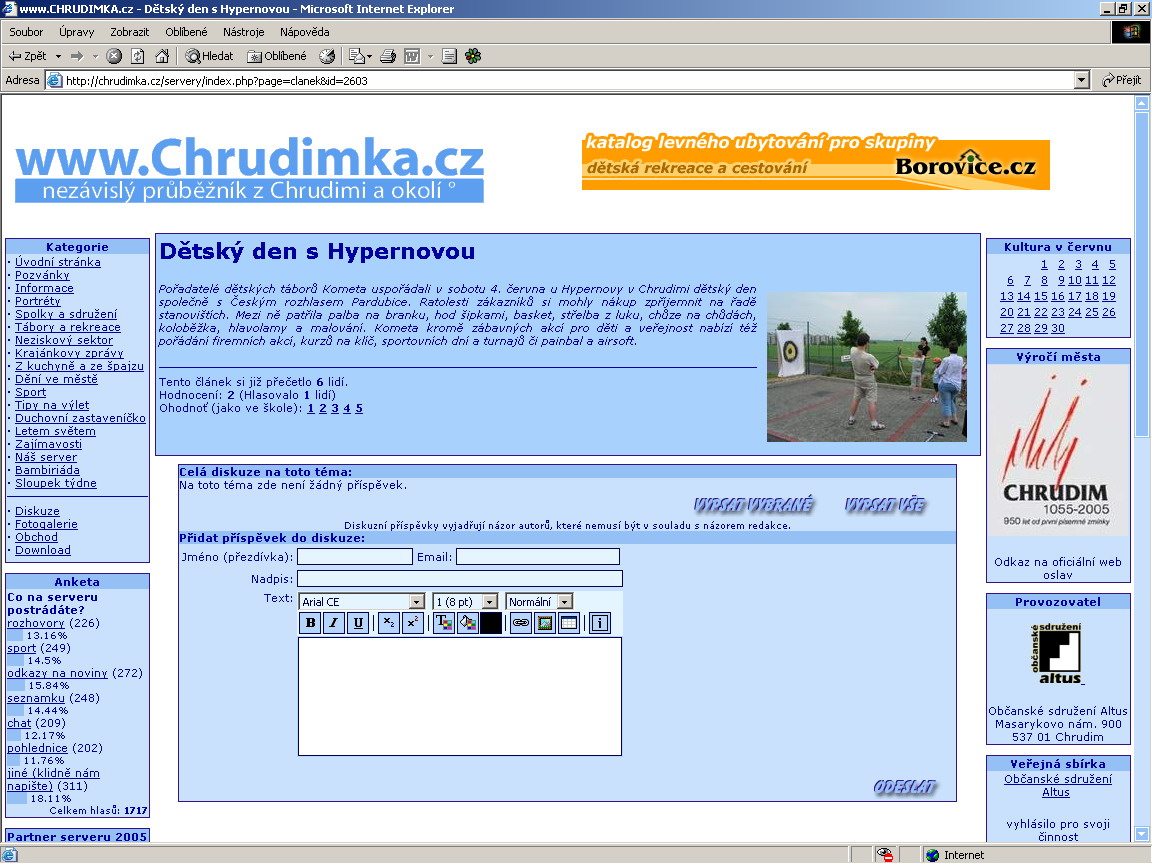Rate the article with grade 5
Image resolution: width=1152 pixels, height=864 pixels.
pyautogui.click(x=359, y=408)
